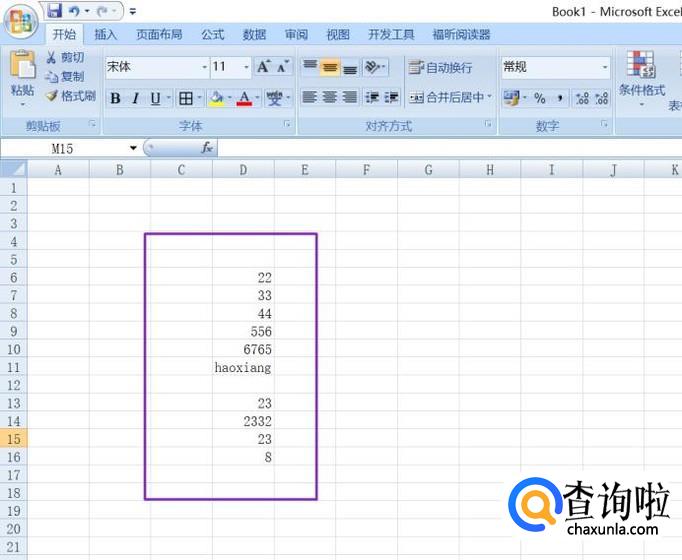This screenshot has height=560, width=682.
Task: Decrease indent
Action: (372, 97)
